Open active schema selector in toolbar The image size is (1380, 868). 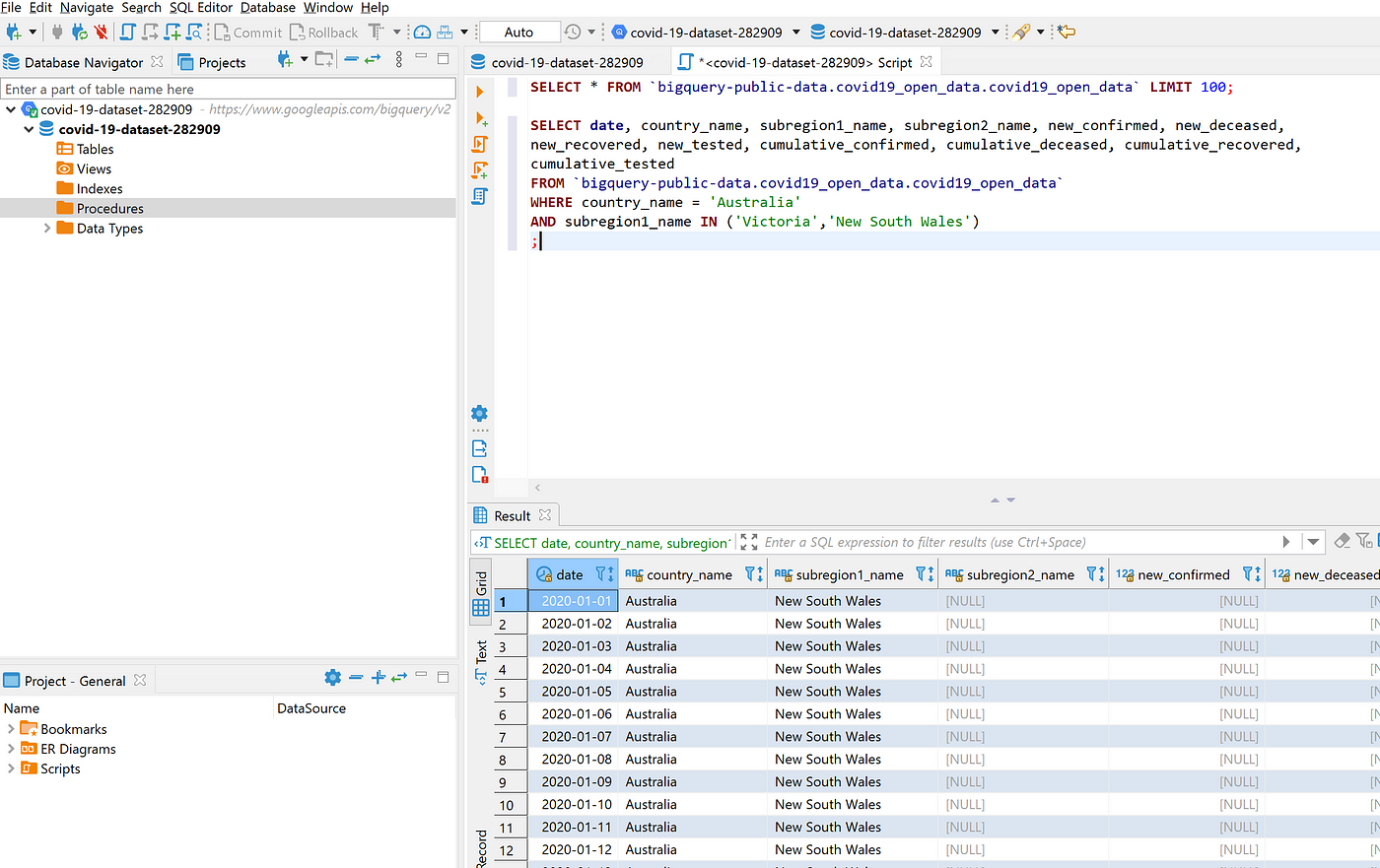[904, 33]
